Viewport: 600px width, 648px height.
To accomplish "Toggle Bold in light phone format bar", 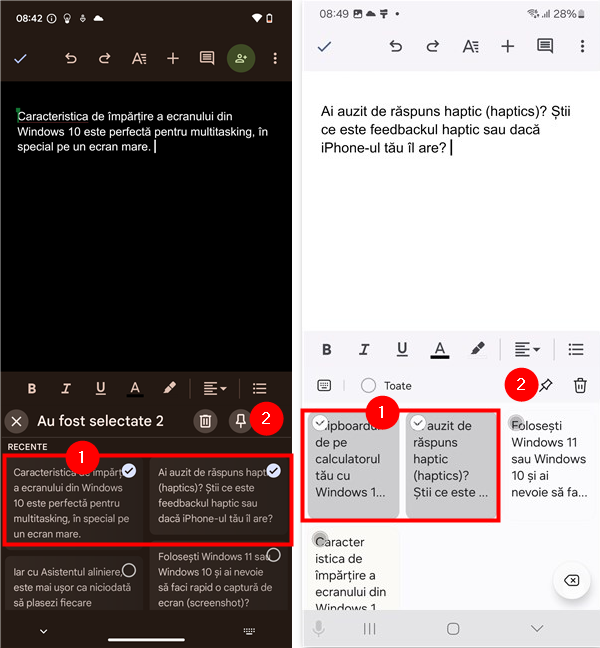I will coord(326,350).
